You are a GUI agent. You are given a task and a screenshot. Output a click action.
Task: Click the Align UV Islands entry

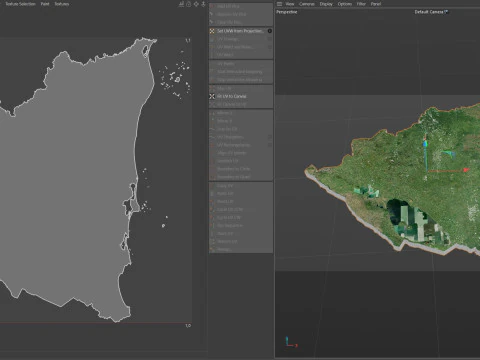pyautogui.click(x=241, y=153)
